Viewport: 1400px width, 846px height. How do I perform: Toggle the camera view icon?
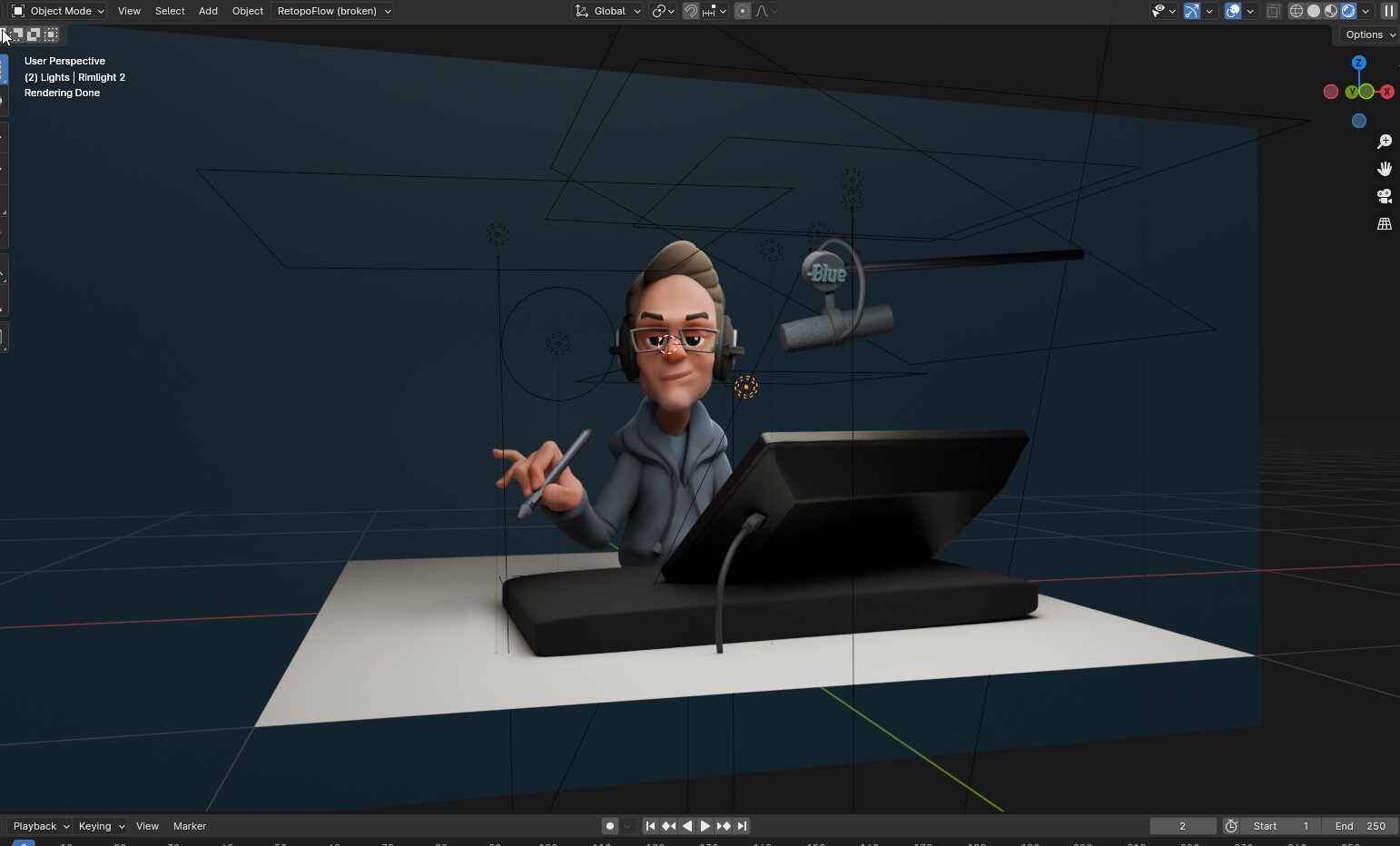pyautogui.click(x=1385, y=196)
